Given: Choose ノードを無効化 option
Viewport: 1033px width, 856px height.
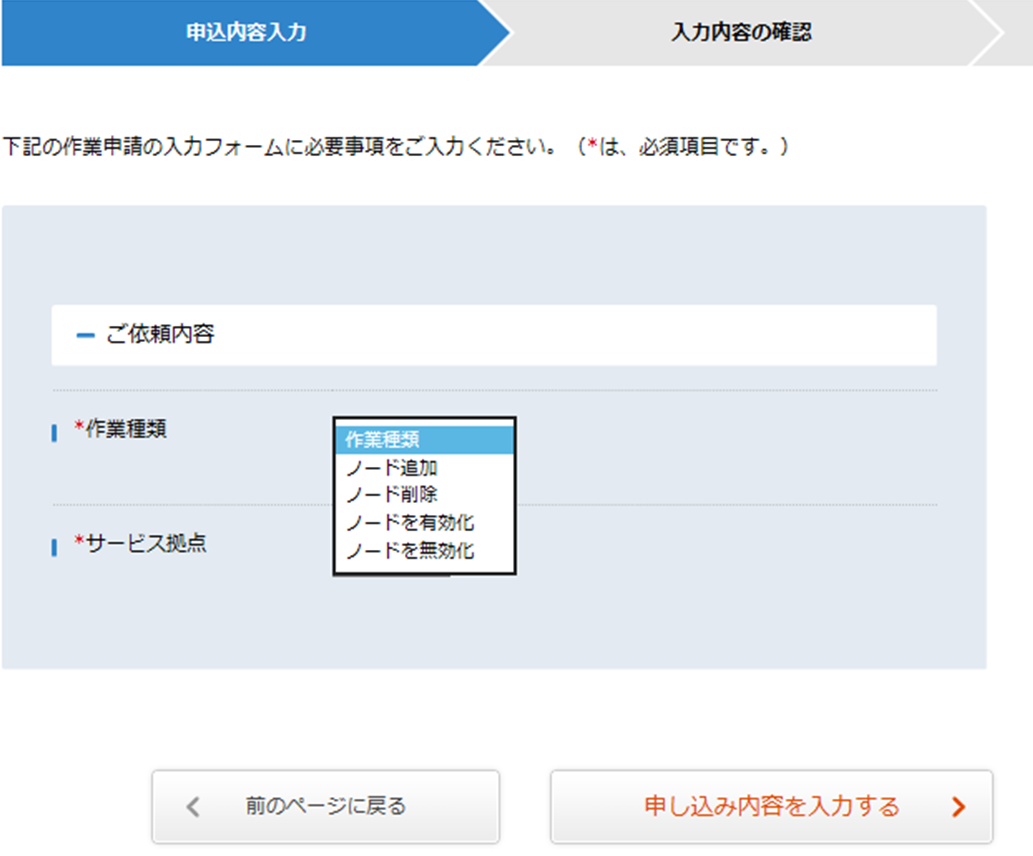Looking at the screenshot, I should pyautogui.click(x=424, y=550).
